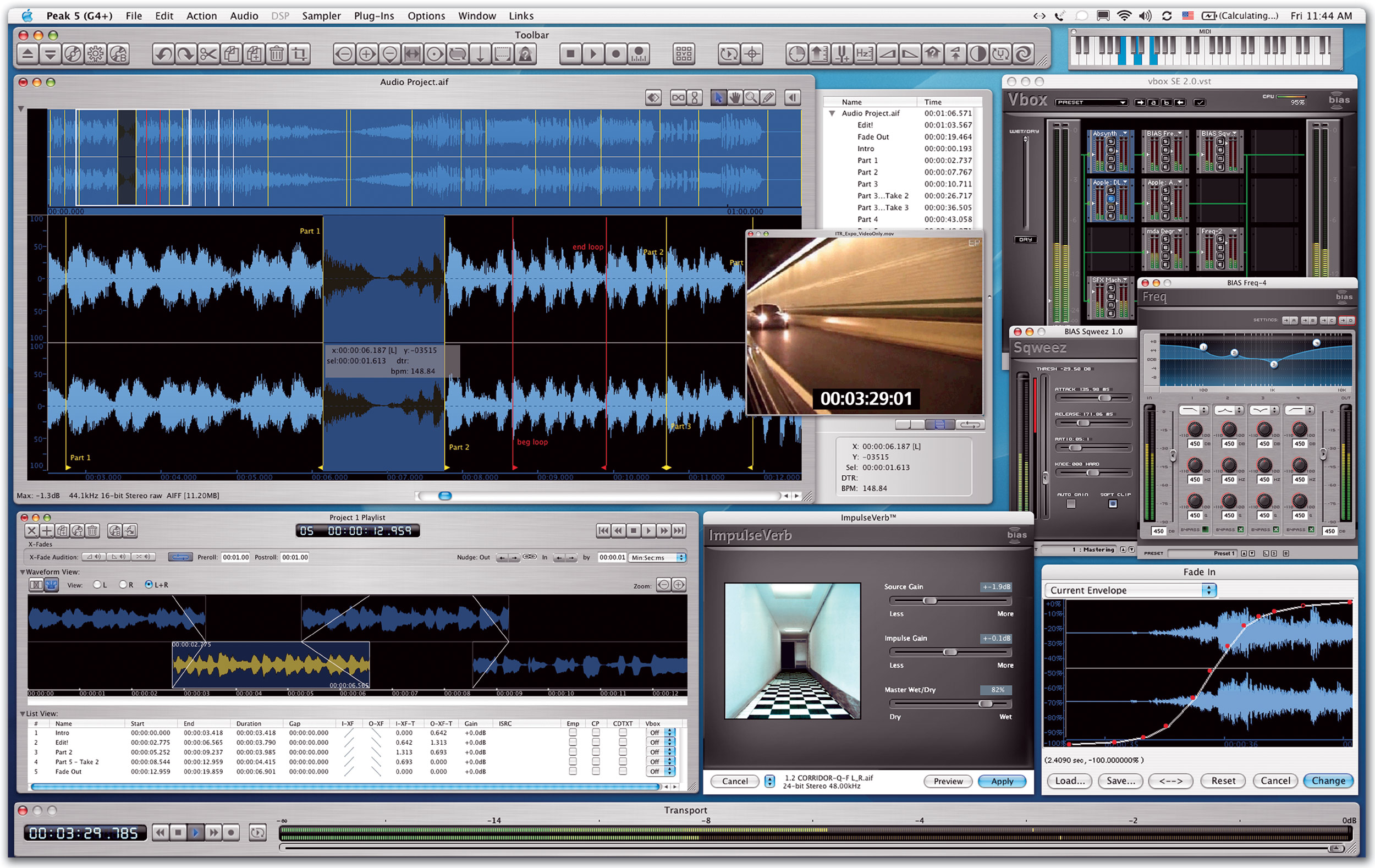Image resolution: width=1375 pixels, height=868 pixels.
Task: Toggle the blue crossfade loop button by Preroll
Action: point(180,557)
